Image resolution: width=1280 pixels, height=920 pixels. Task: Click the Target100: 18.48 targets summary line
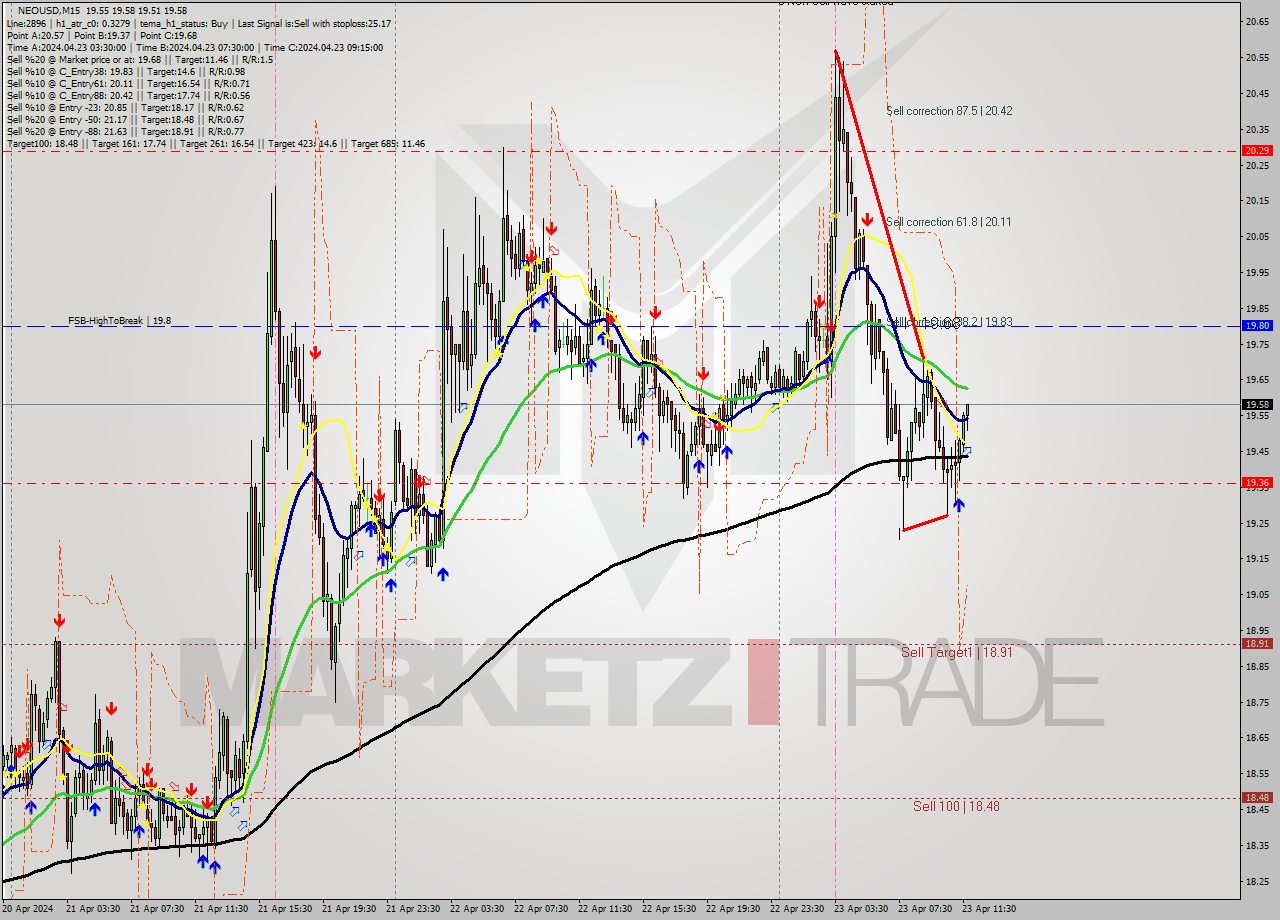tap(216, 144)
